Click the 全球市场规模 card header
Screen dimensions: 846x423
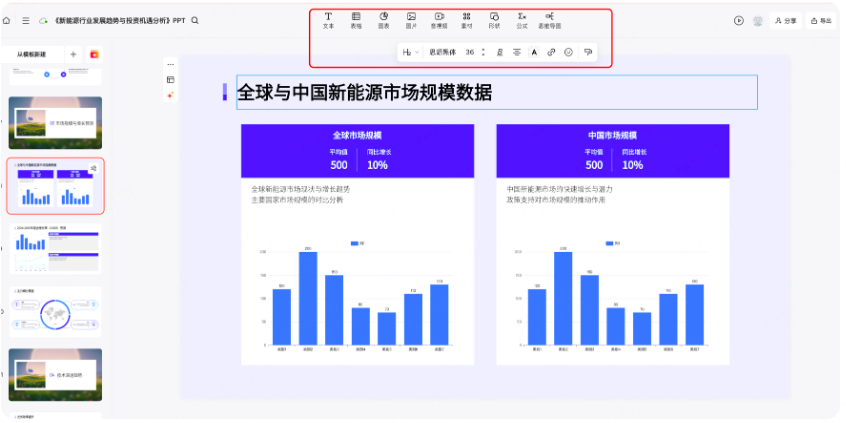click(357, 135)
